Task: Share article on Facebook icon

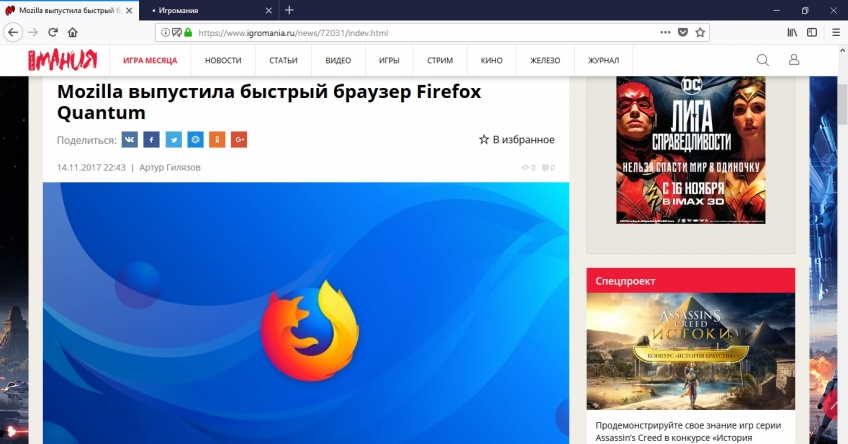Action: click(x=151, y=140)
